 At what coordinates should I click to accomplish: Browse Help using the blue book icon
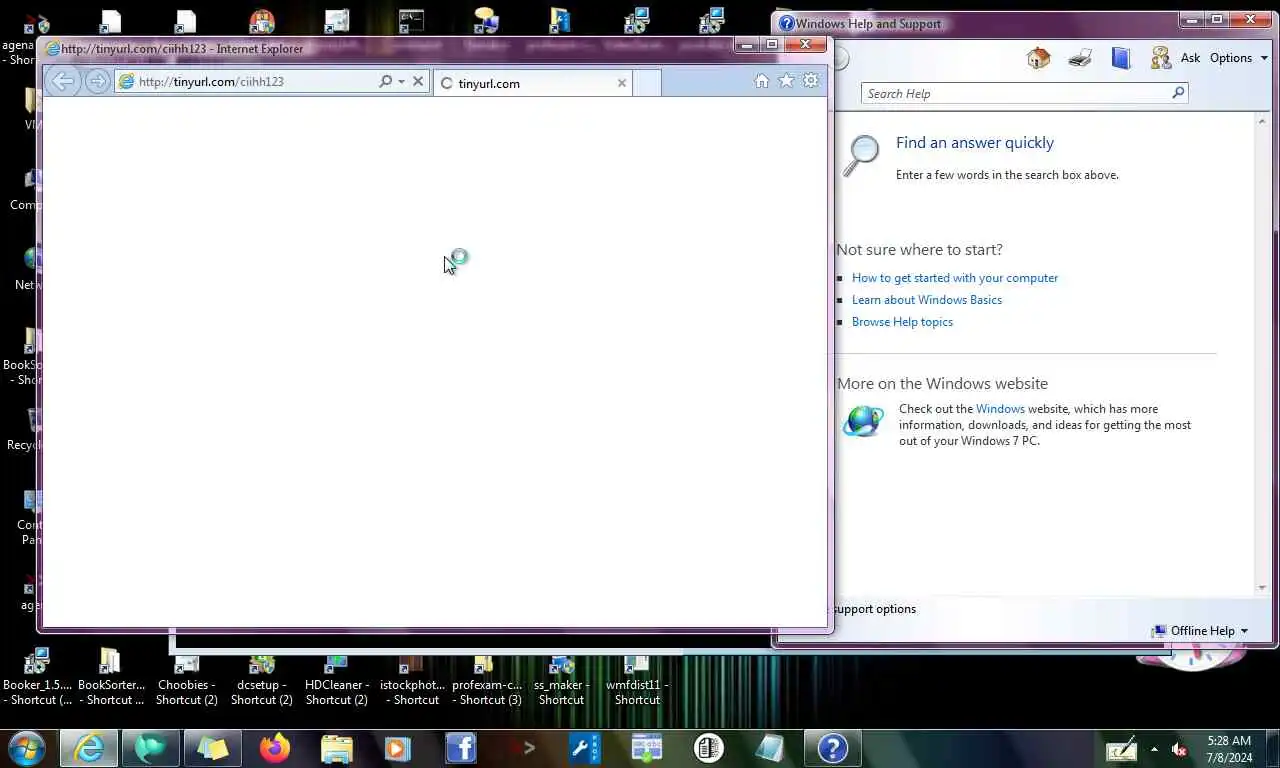click(1121, 58)
